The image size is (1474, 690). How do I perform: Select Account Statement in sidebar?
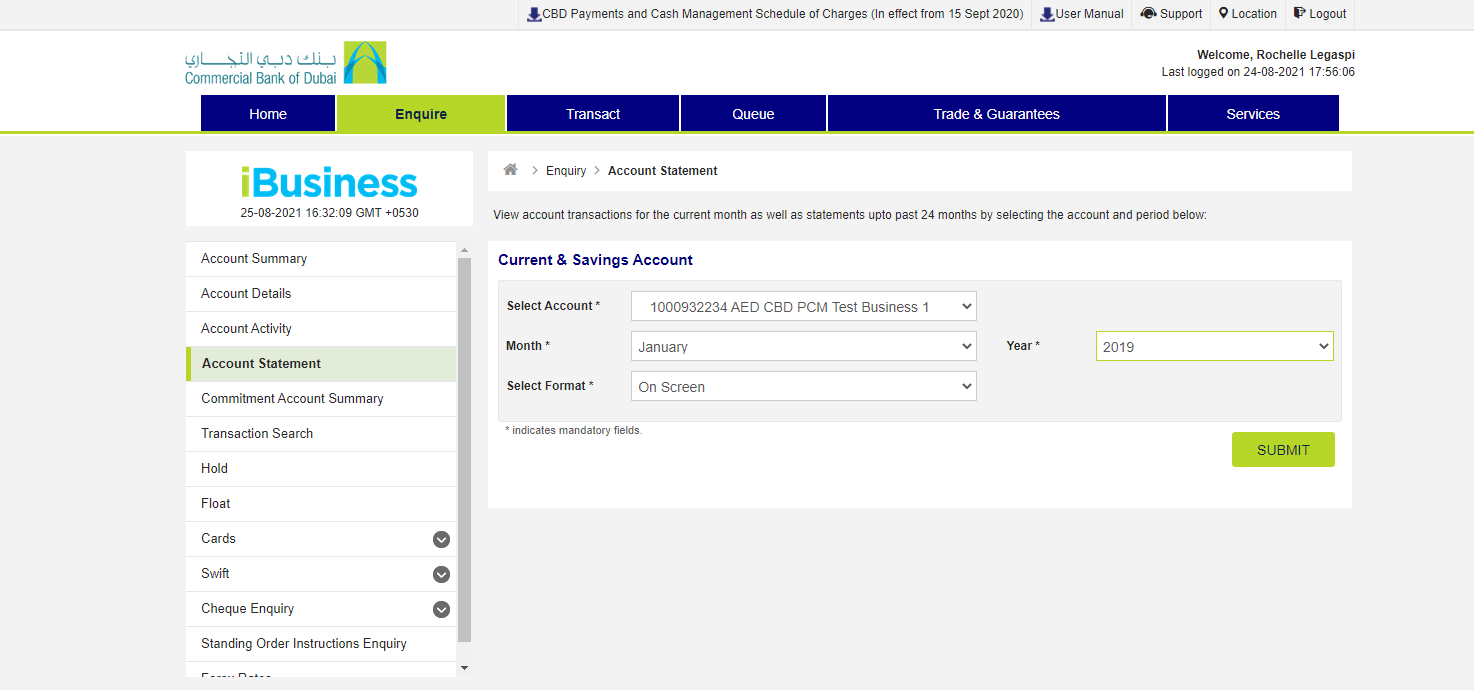pos(321,364)
